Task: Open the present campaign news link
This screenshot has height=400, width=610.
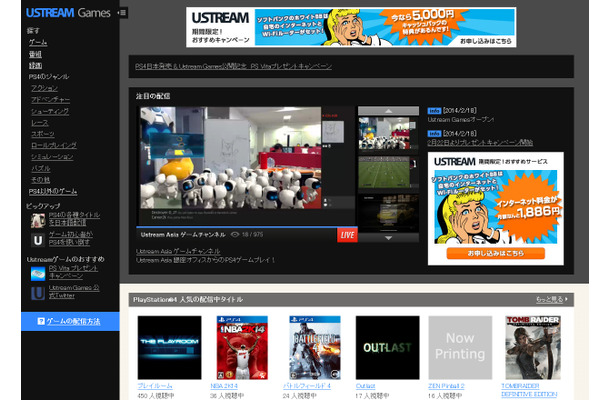Action: 480,142
